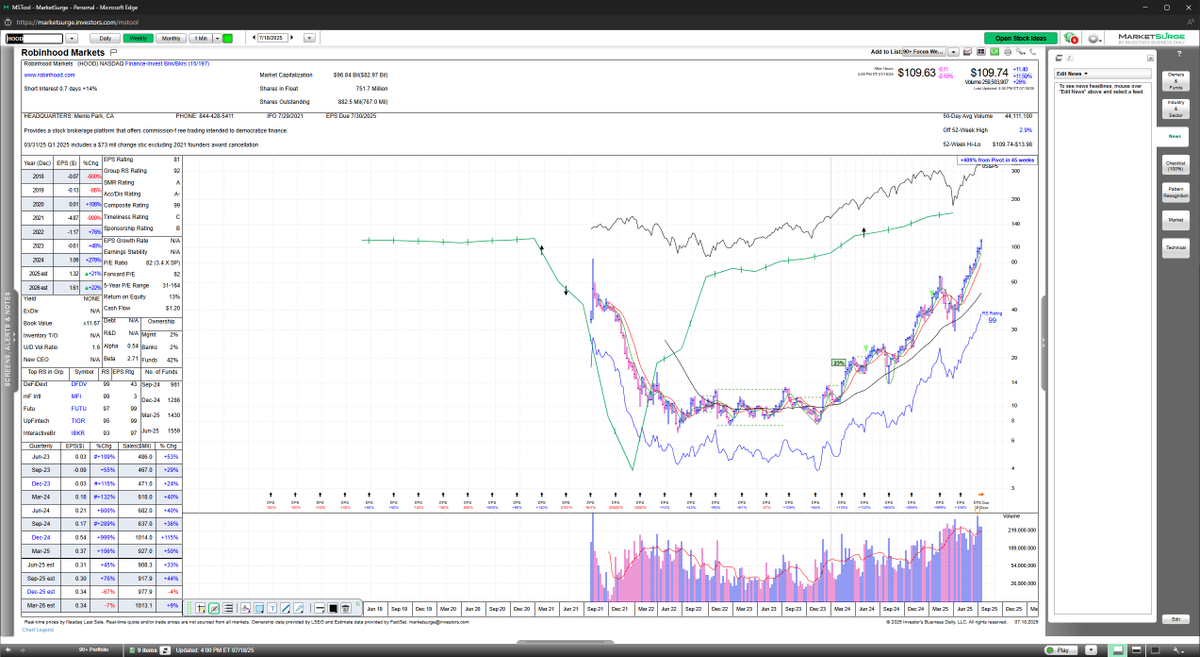Open the 90+ Portfolio bottom tab

click(93, 650)
